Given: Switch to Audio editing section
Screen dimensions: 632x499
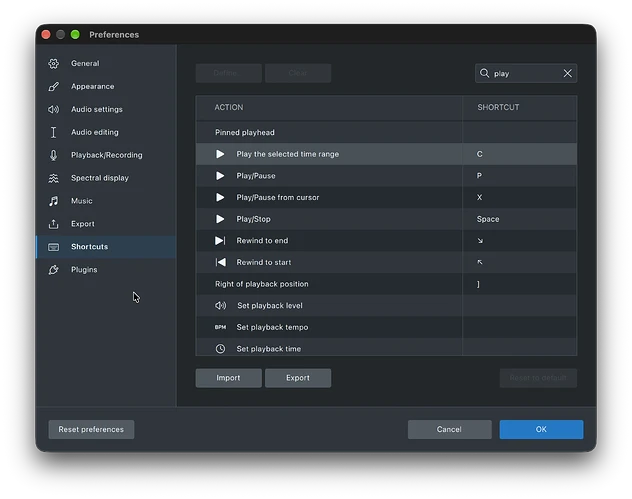Looking at the screenshot, I should click(106, 132).
